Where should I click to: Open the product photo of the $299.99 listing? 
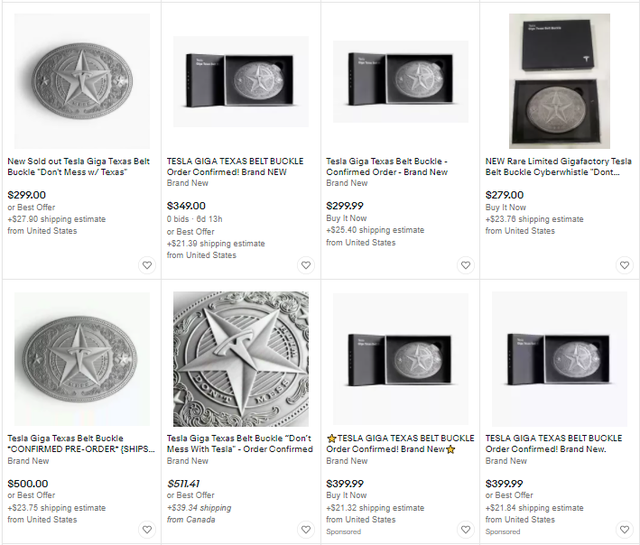click(400, 82)
